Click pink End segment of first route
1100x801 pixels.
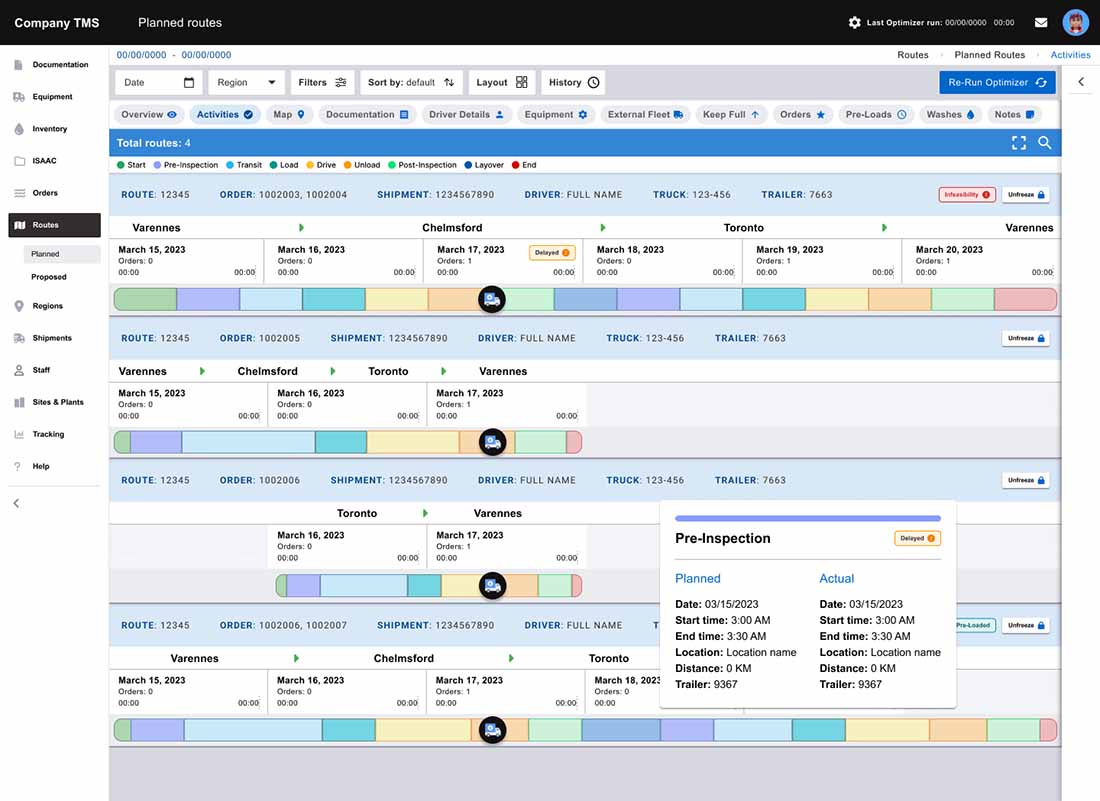1026,299
